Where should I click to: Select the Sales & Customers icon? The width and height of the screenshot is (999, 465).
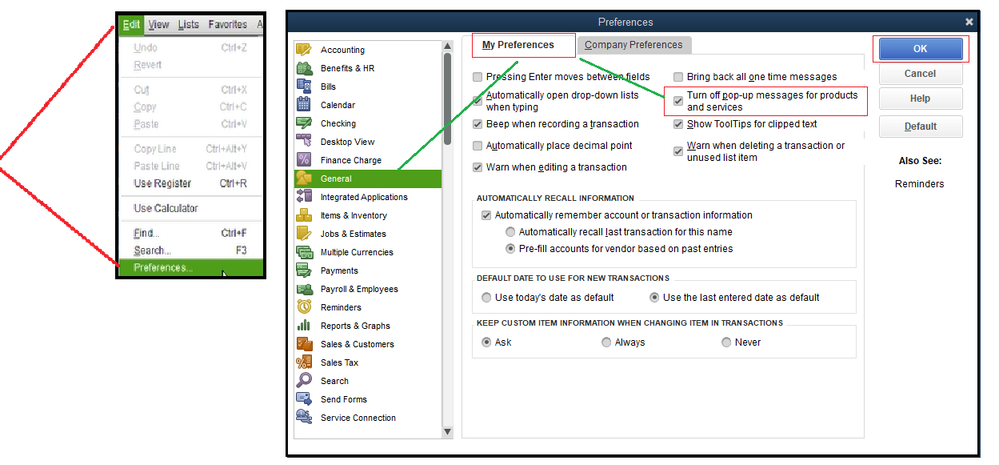(x=304, y=344)
